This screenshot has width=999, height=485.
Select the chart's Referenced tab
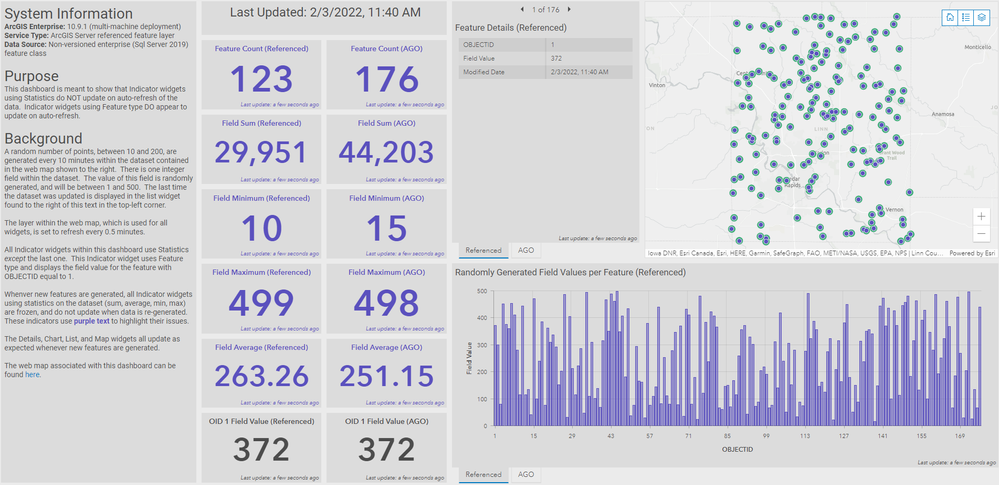(x=483, y=474)
